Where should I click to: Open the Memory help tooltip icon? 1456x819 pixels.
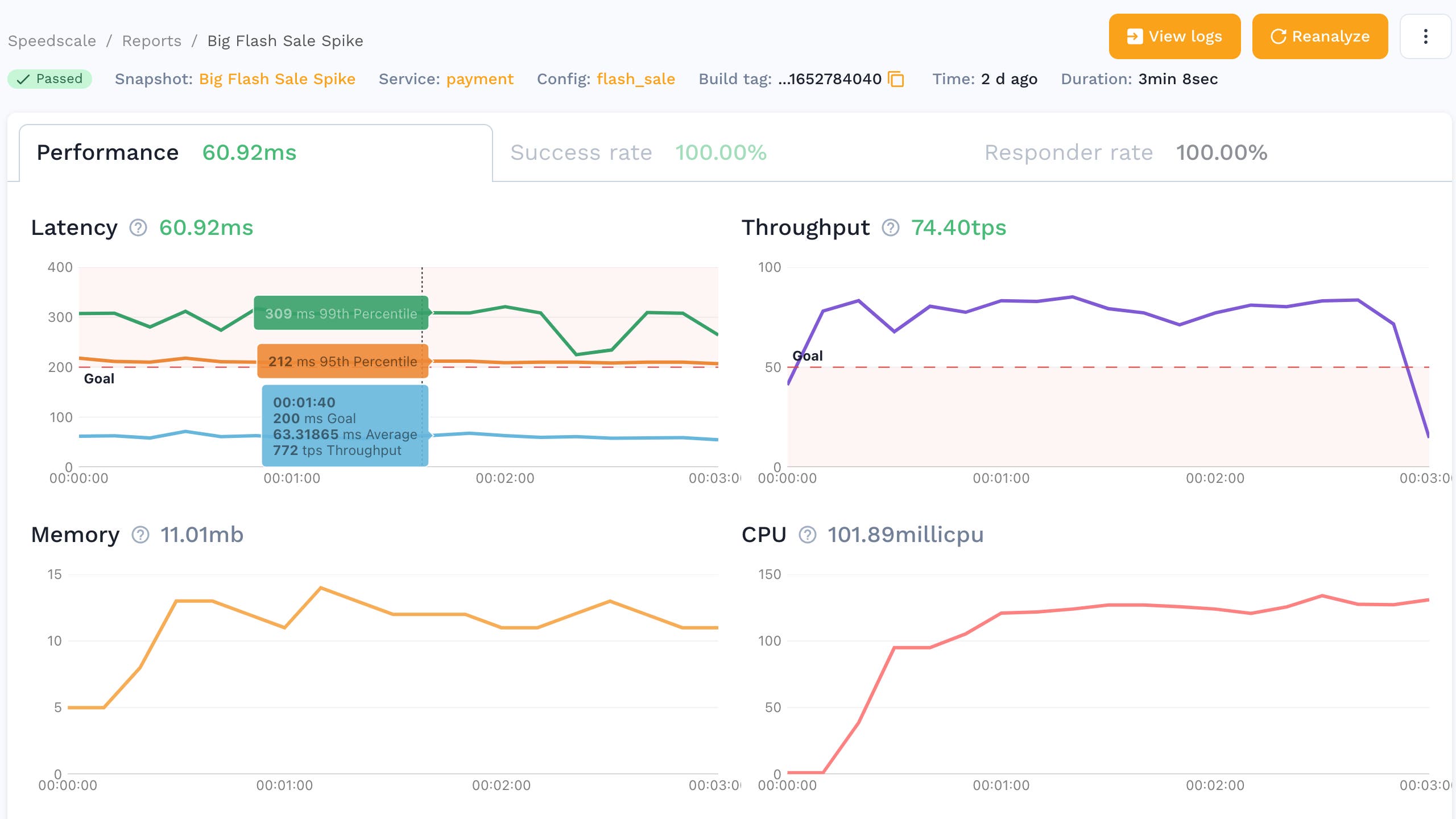point(139,535)
